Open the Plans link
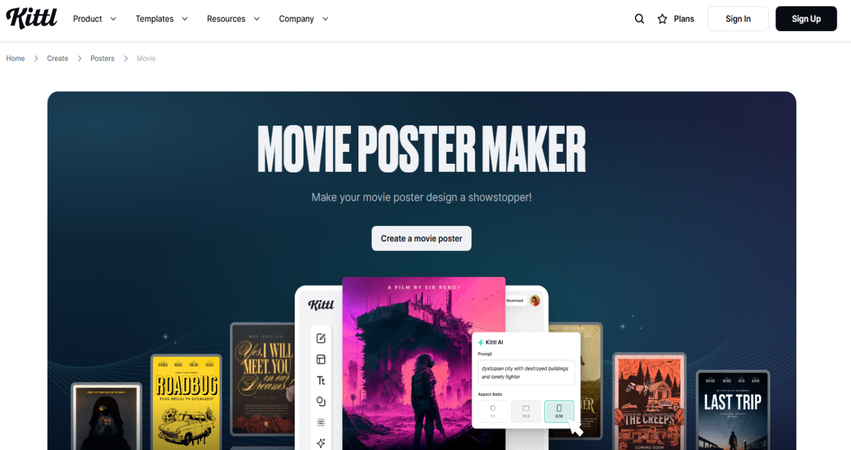 coord(684,19)
